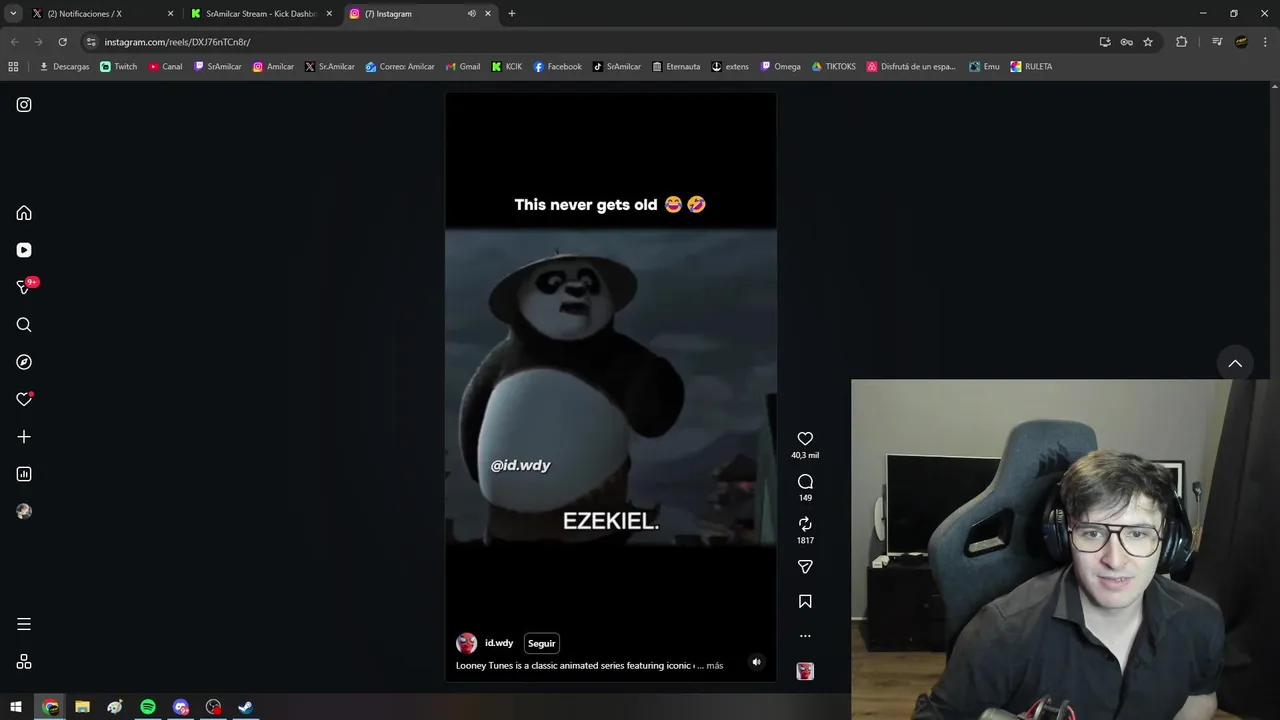Open Instagram direct messages icon

coord(24,287)
